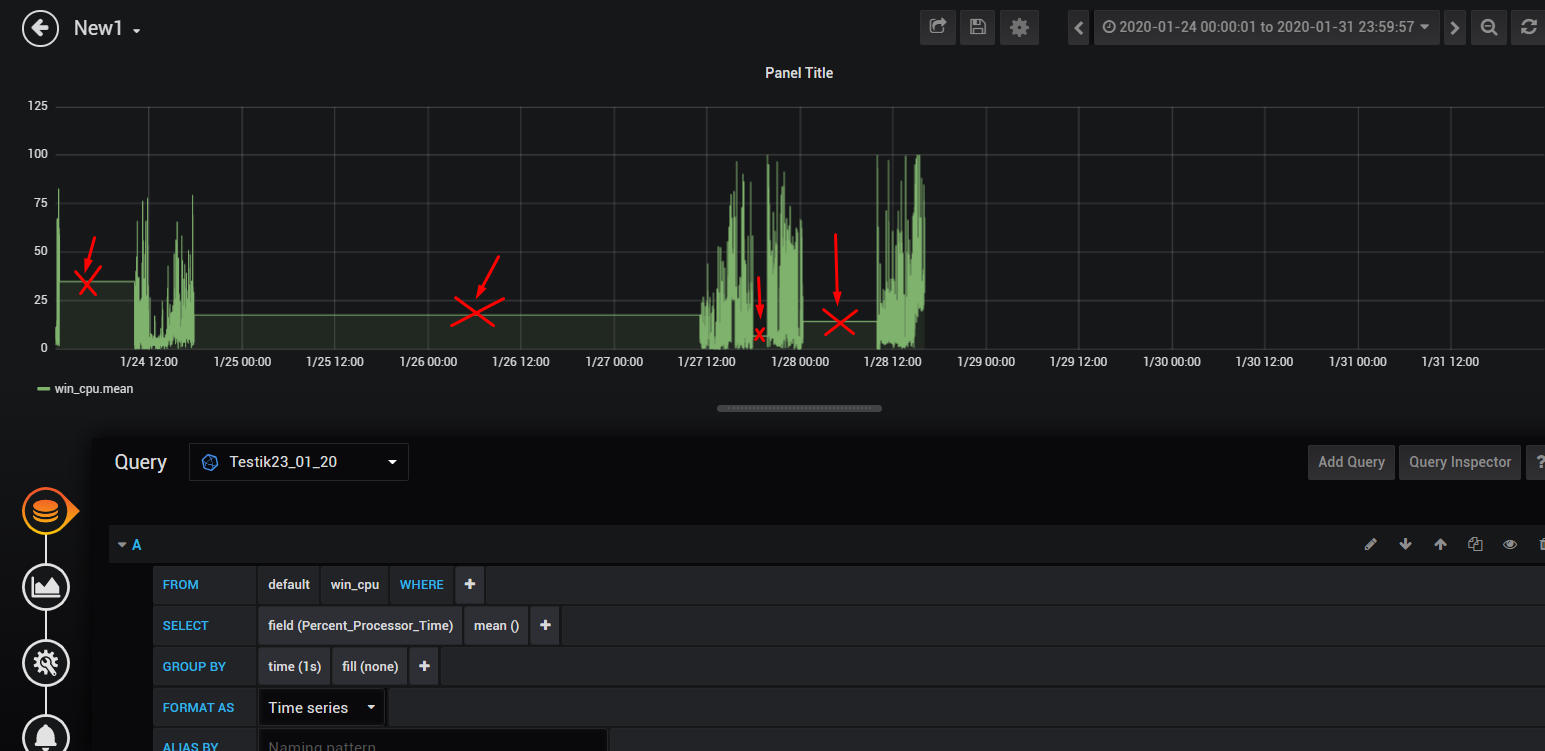Viewport: 1545px width, 751px height.
Task: Go back using the arrow icon
Action: pos(40,28)
